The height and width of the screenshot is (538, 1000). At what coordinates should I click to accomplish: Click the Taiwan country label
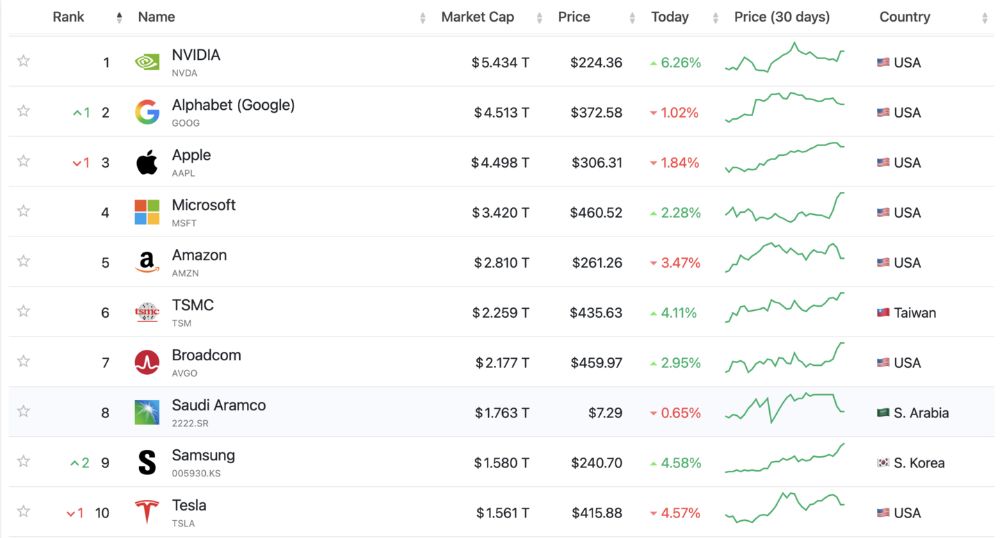tap(915, 312)
